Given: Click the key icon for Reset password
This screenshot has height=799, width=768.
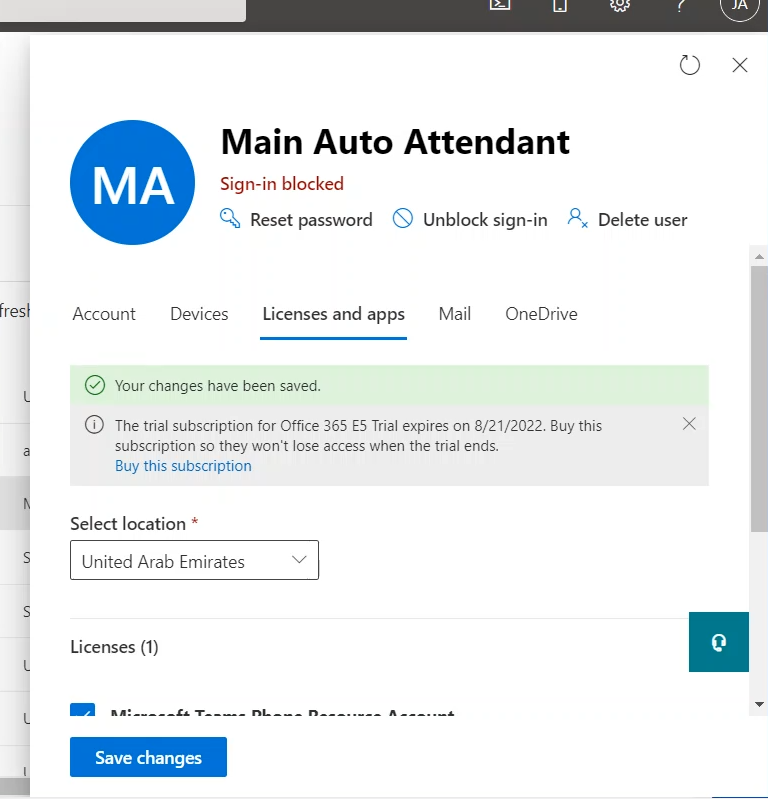Looking at the screenshot, I should click(230, 219).
